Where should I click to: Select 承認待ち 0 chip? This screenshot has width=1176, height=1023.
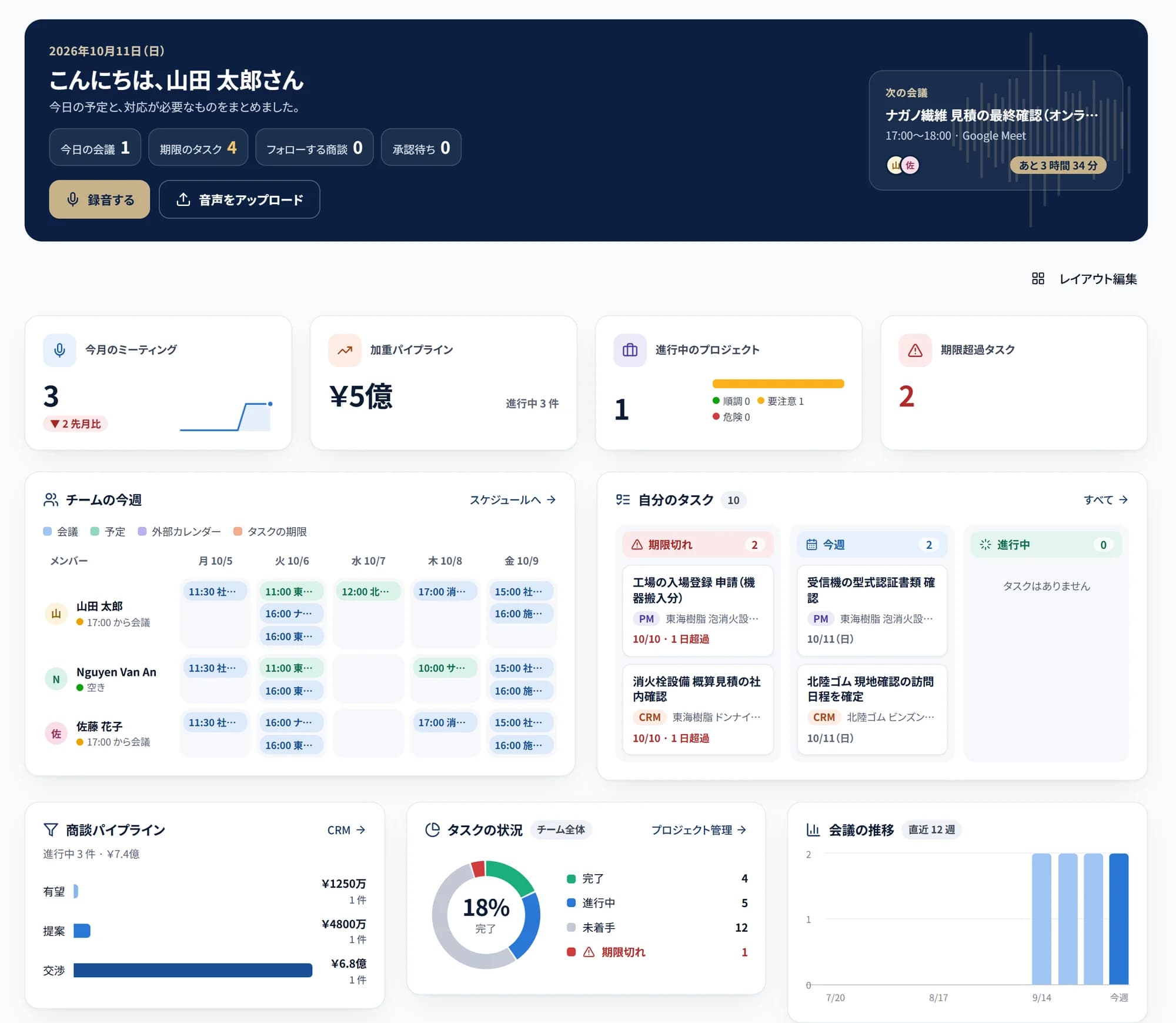[x=421, y=147]
